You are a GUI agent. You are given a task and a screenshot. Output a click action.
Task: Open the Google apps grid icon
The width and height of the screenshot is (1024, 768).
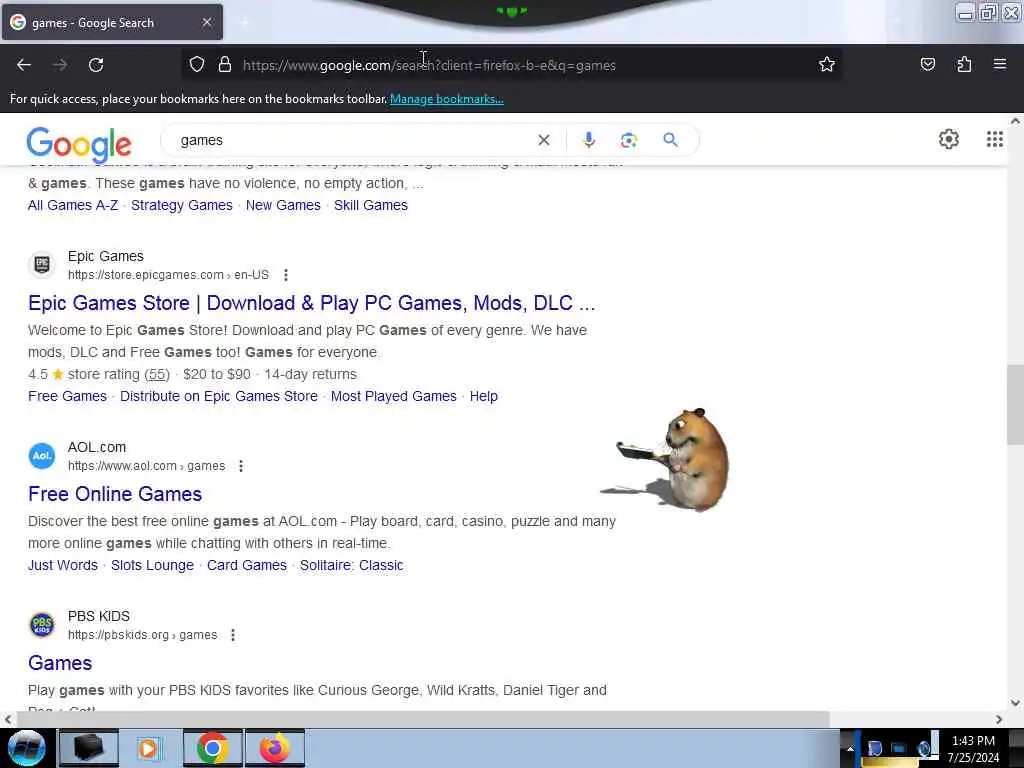pos(994,139)
